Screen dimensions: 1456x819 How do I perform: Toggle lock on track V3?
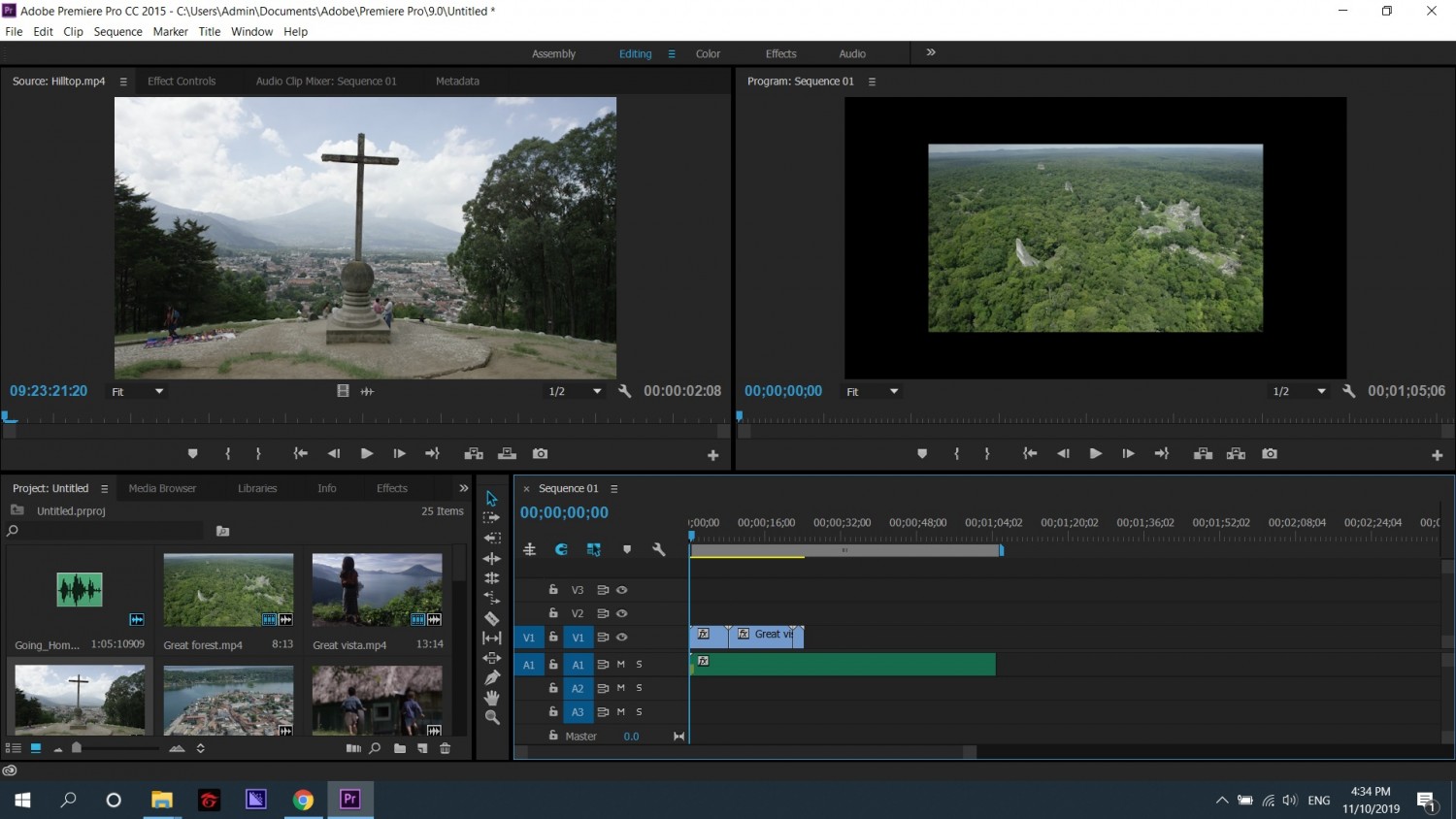(553, 589)
